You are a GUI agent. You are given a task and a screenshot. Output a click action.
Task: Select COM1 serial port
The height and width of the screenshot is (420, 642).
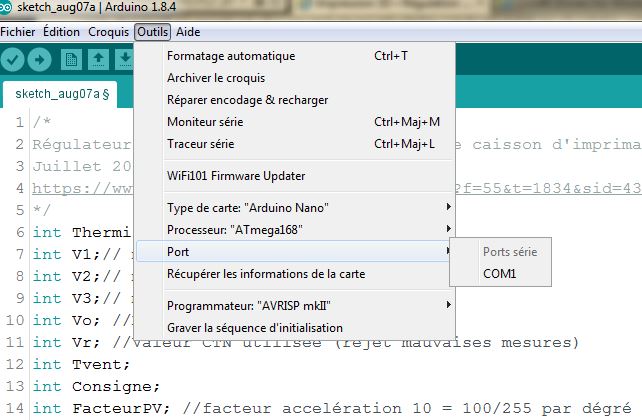(500, 273)
